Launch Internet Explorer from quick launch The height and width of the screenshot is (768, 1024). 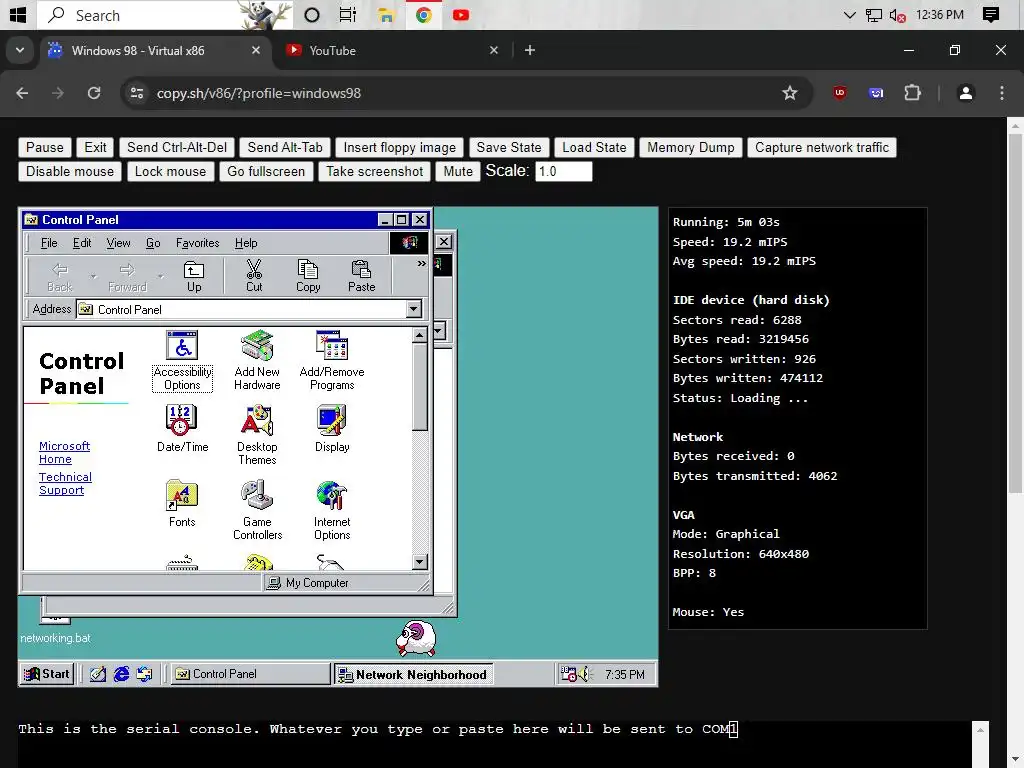click(121, 674)
